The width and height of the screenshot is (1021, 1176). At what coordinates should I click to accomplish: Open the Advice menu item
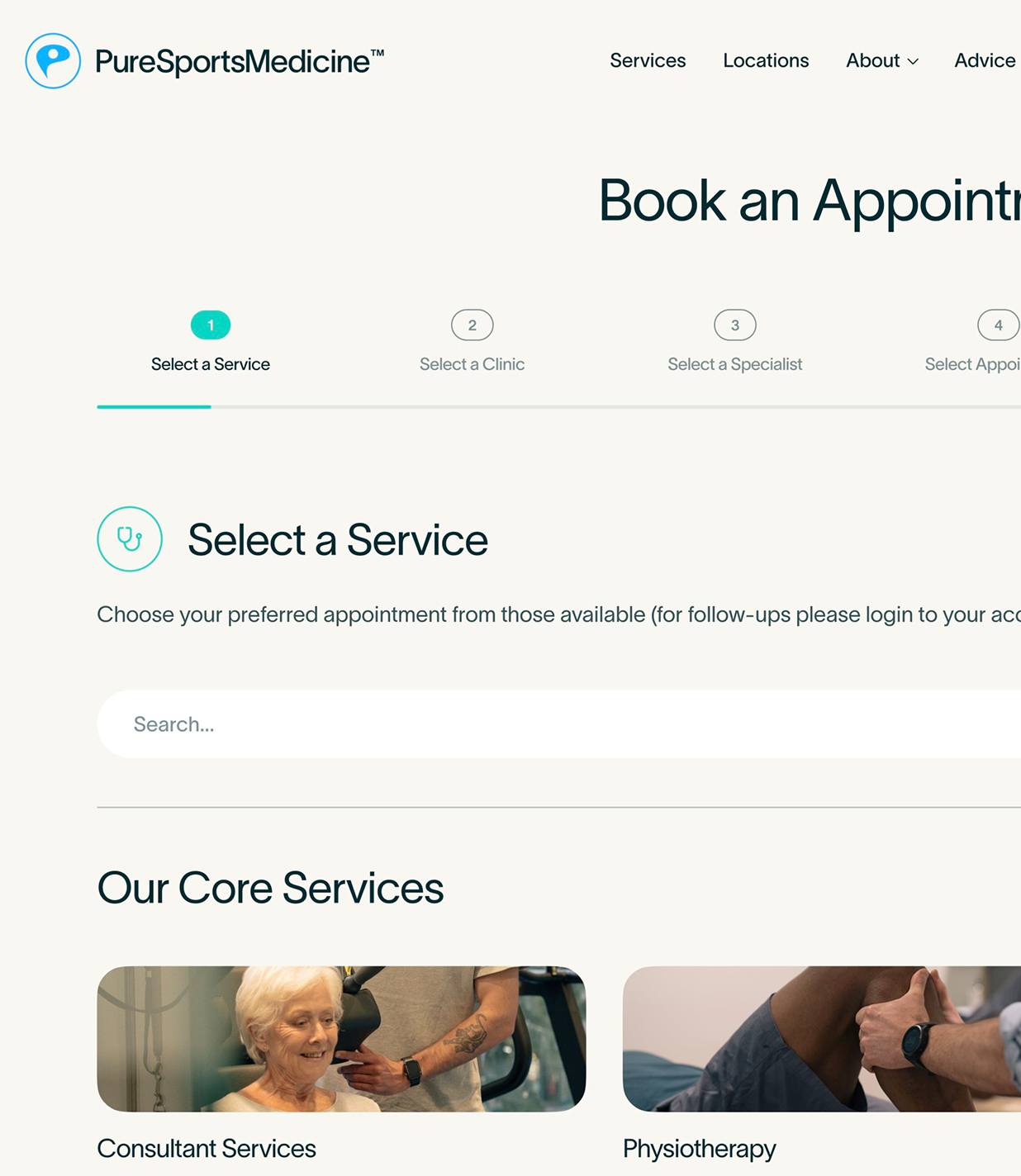click(985, 60)
